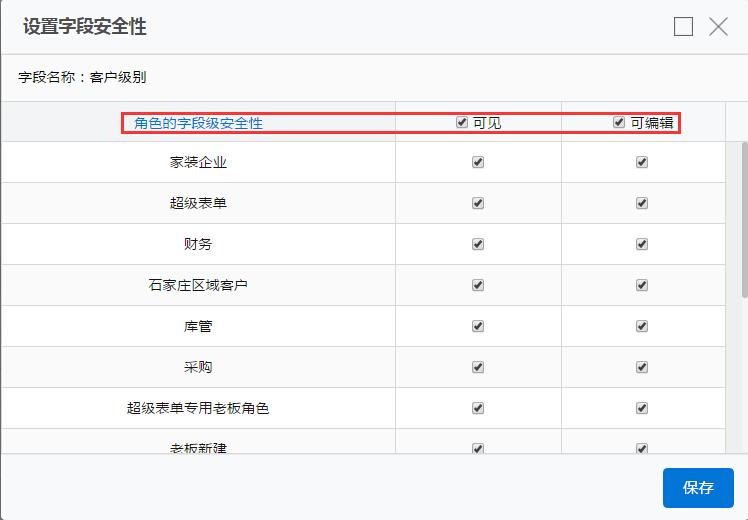Uncheck visible for 库管 role
Viewport: 748px width, 520px height.
[478, 326]
